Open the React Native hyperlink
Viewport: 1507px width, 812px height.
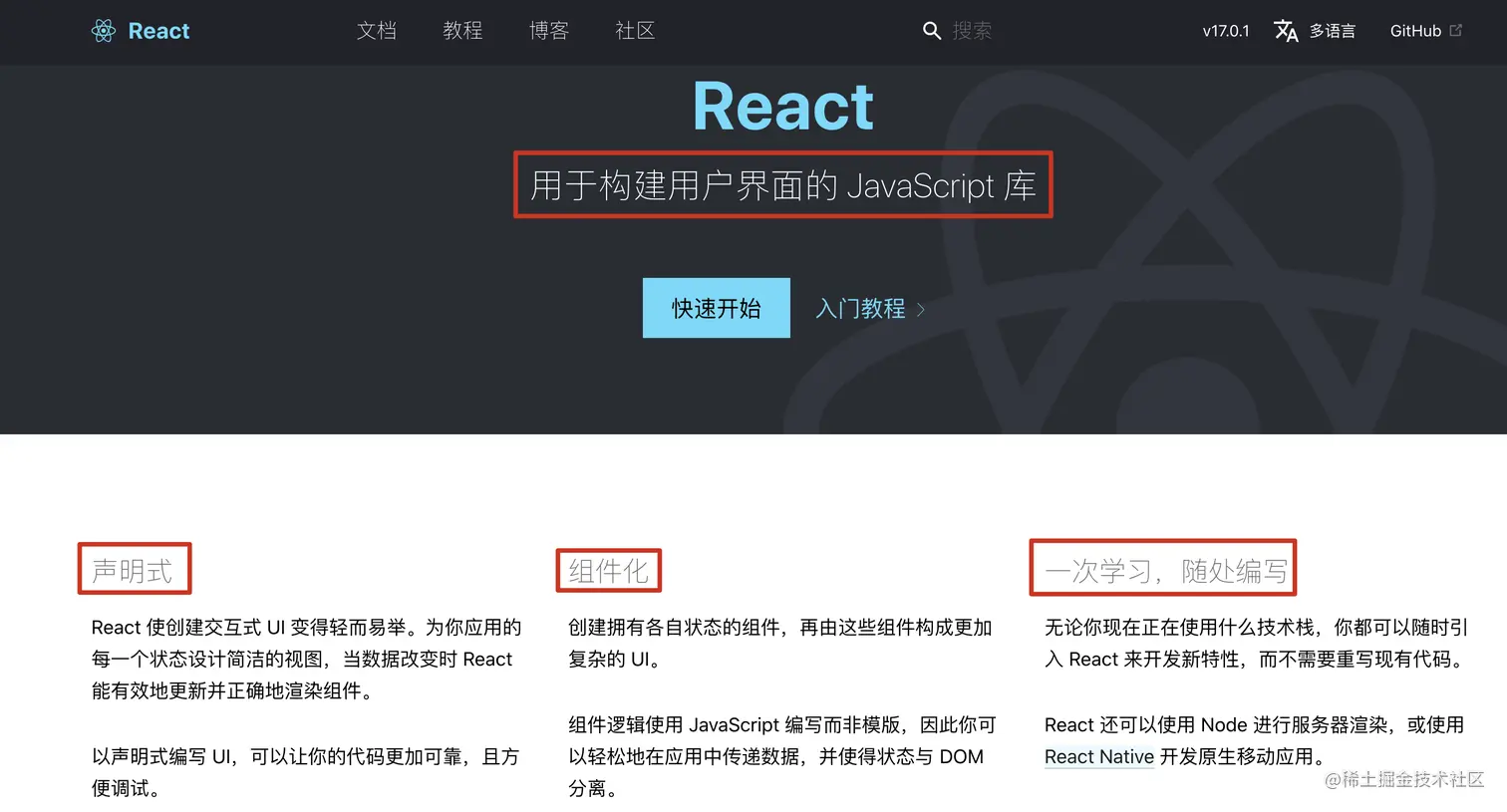point(1099,756)
